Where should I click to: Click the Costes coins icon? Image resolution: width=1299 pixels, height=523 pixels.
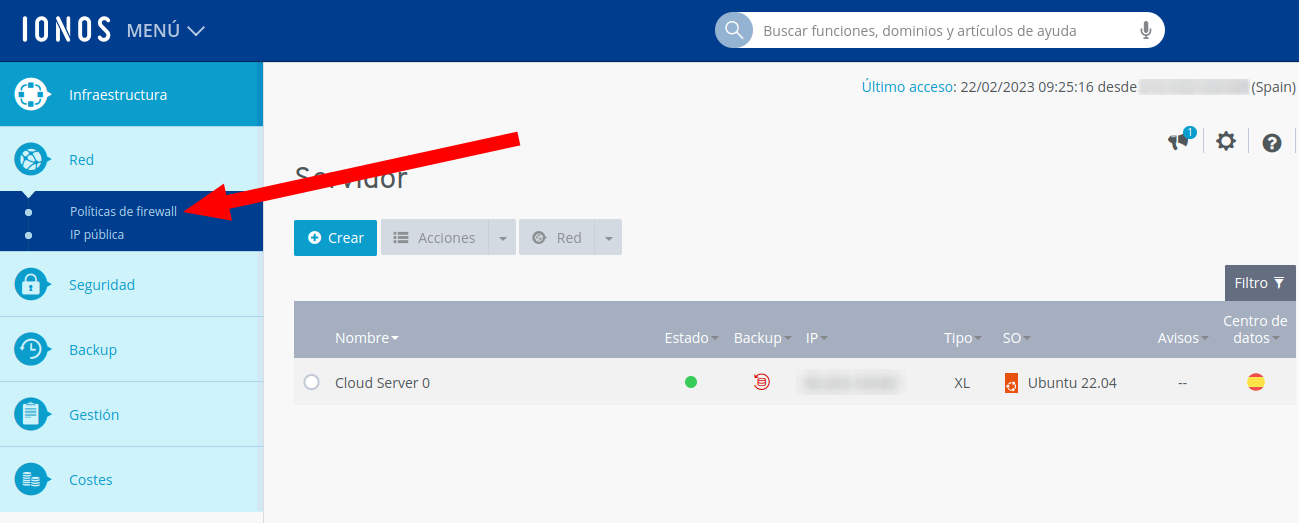coord(32,480)
